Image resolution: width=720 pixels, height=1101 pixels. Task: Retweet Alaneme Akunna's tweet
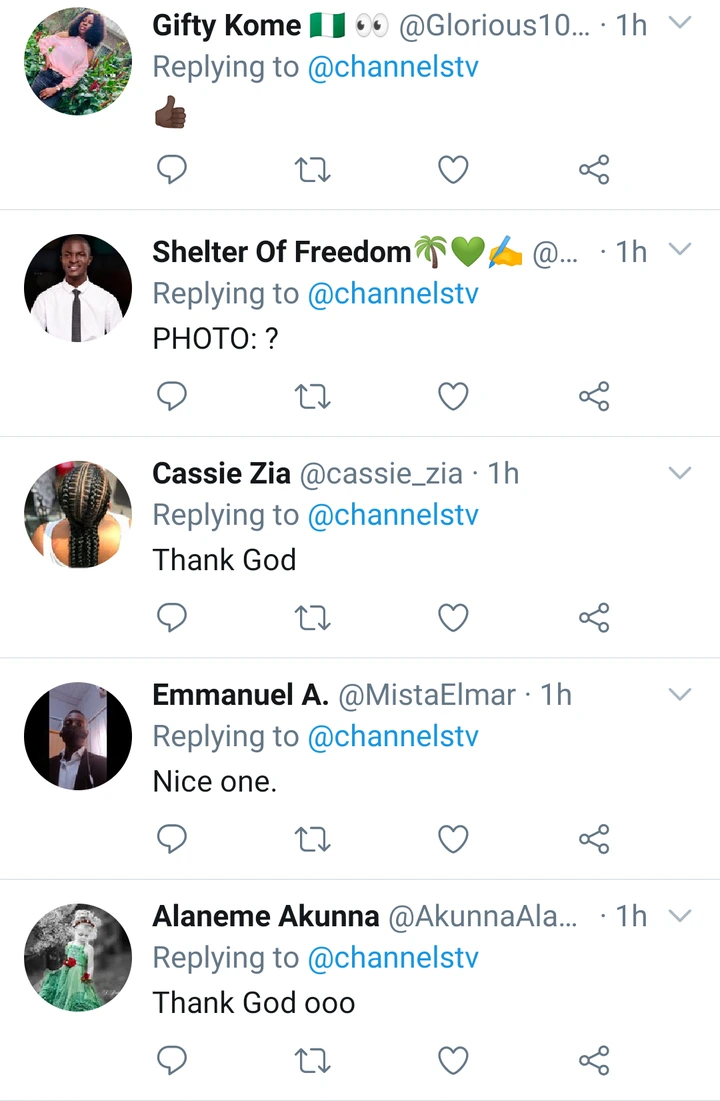[x=314, y=1060]
